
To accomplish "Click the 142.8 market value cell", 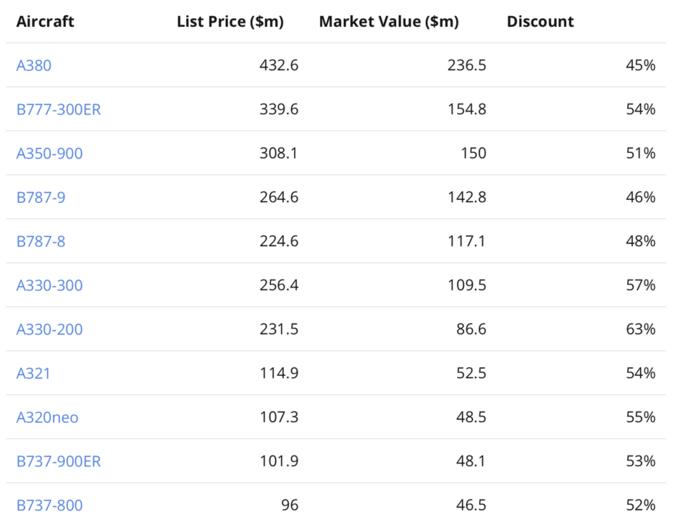I will click(467, 197).
